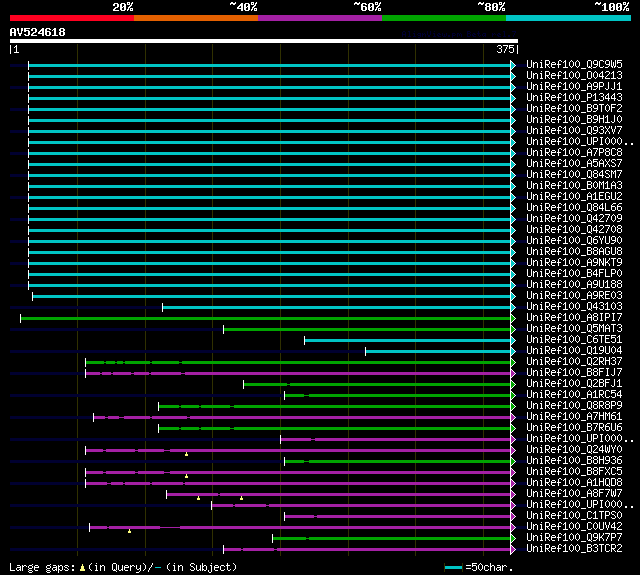This screenshot has width=640, height=575.
Task: Select UniRef100_A8IPI7 label
Action: [574, 318]
